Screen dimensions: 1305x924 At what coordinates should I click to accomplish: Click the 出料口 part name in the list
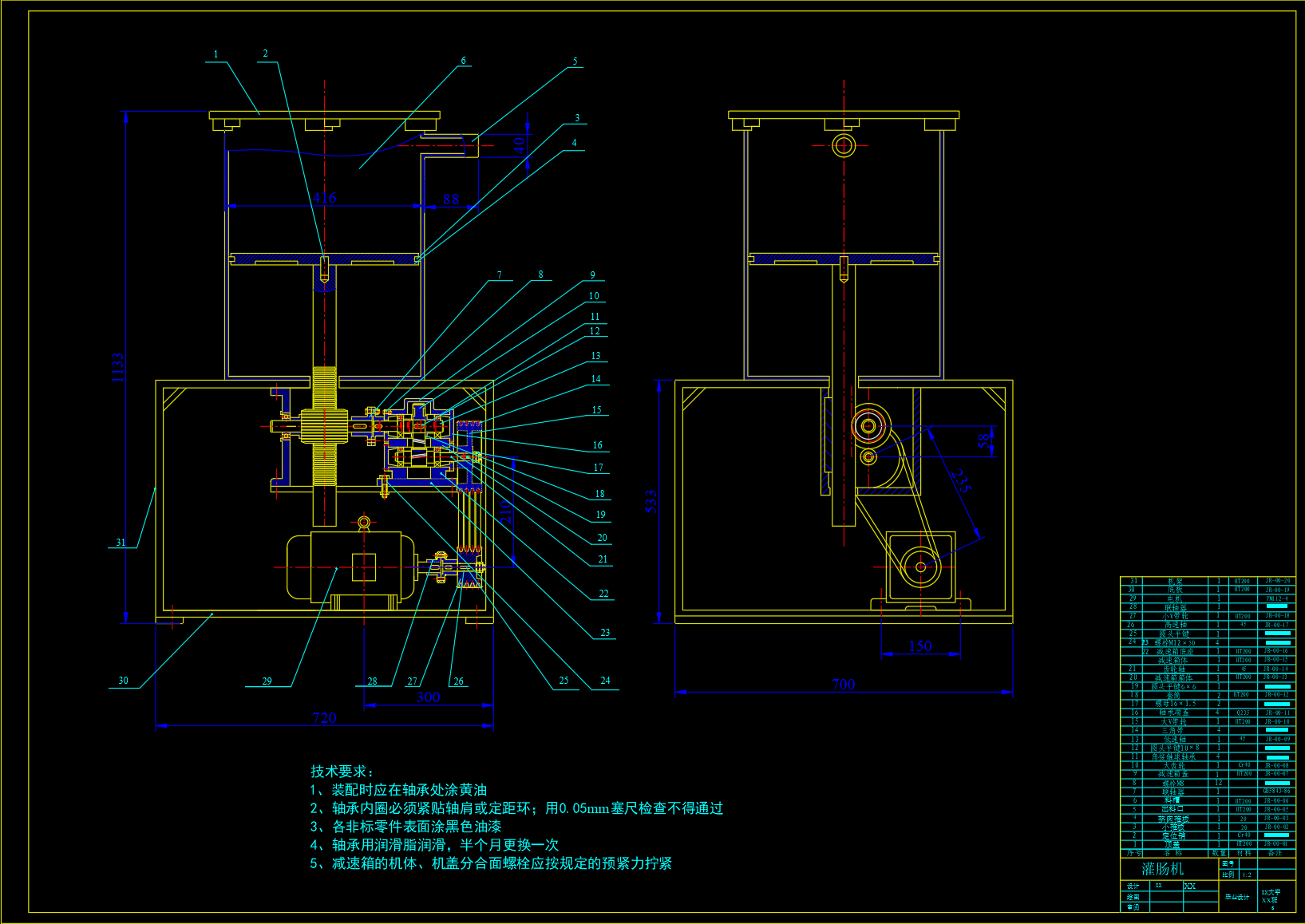[x=1172, y=809]
